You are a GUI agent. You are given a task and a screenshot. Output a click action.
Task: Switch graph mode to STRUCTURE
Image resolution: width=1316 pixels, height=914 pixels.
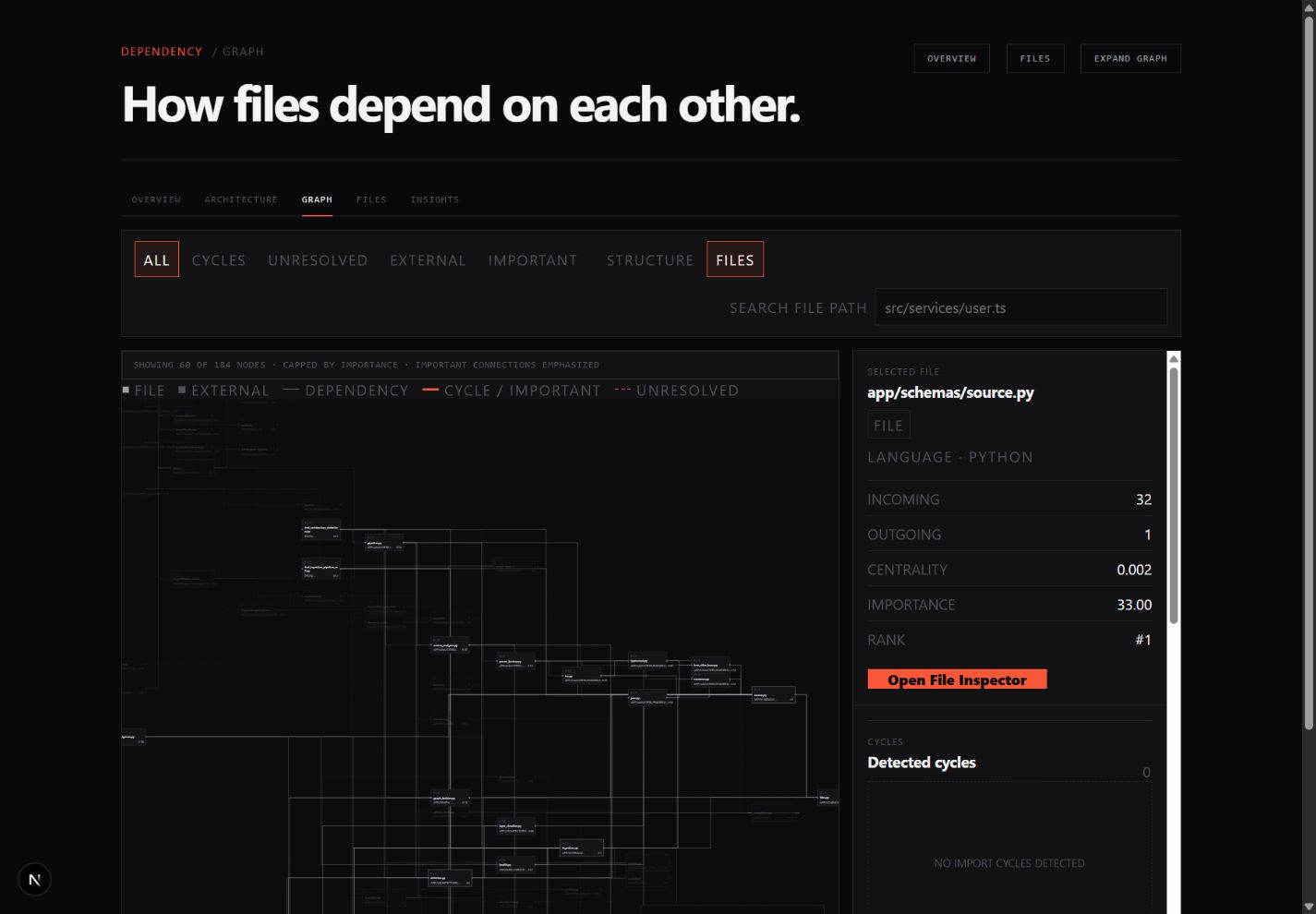coord(650,260)
